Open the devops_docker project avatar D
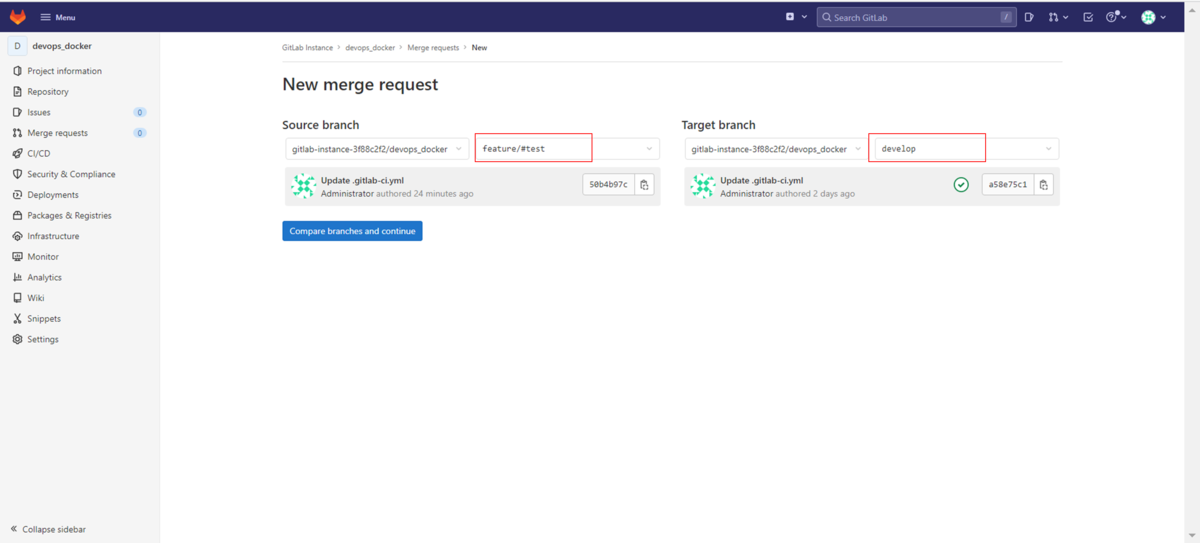Image resolution: width=1200 pixels, height=543 pixels. pyautogui.click(x=18, y=46)
